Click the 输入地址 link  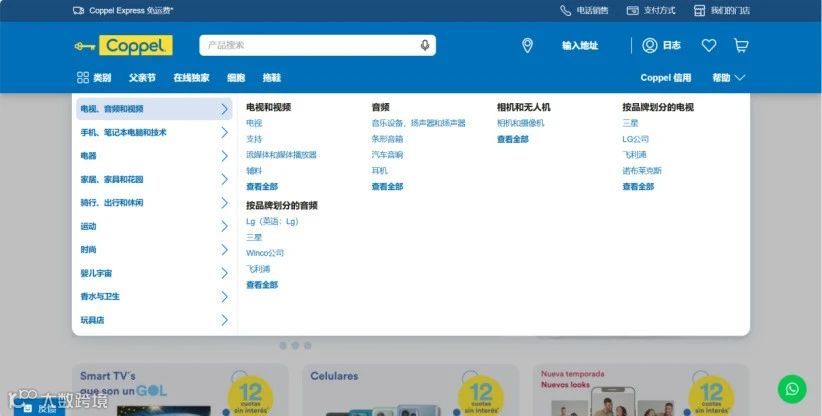pos(580,46)
